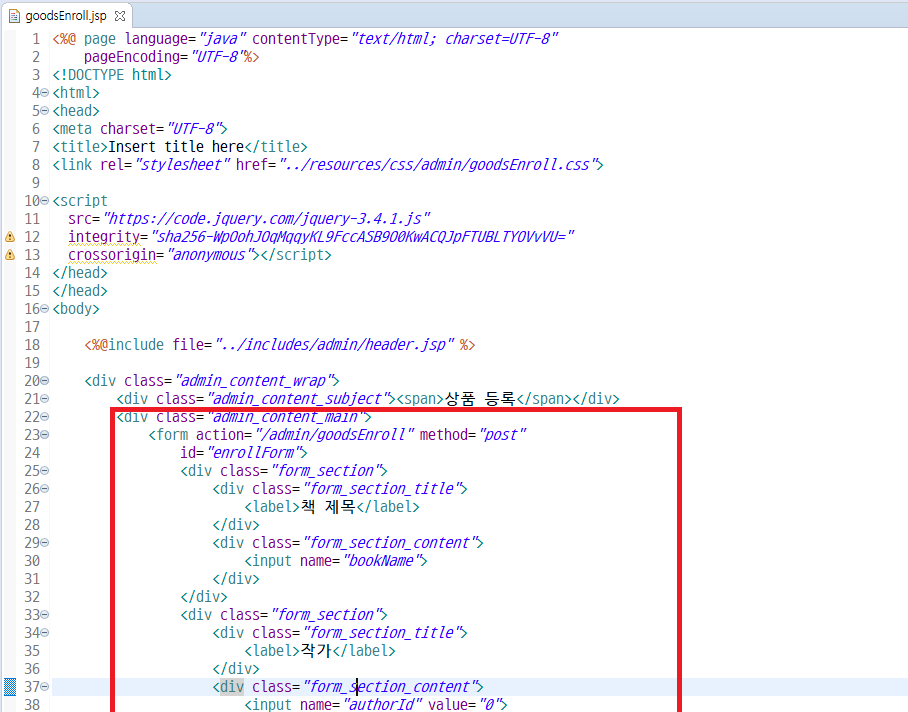The image size is (908, 712).
Task: Click the warning marker on line 13
Action: tap(10, 255)
